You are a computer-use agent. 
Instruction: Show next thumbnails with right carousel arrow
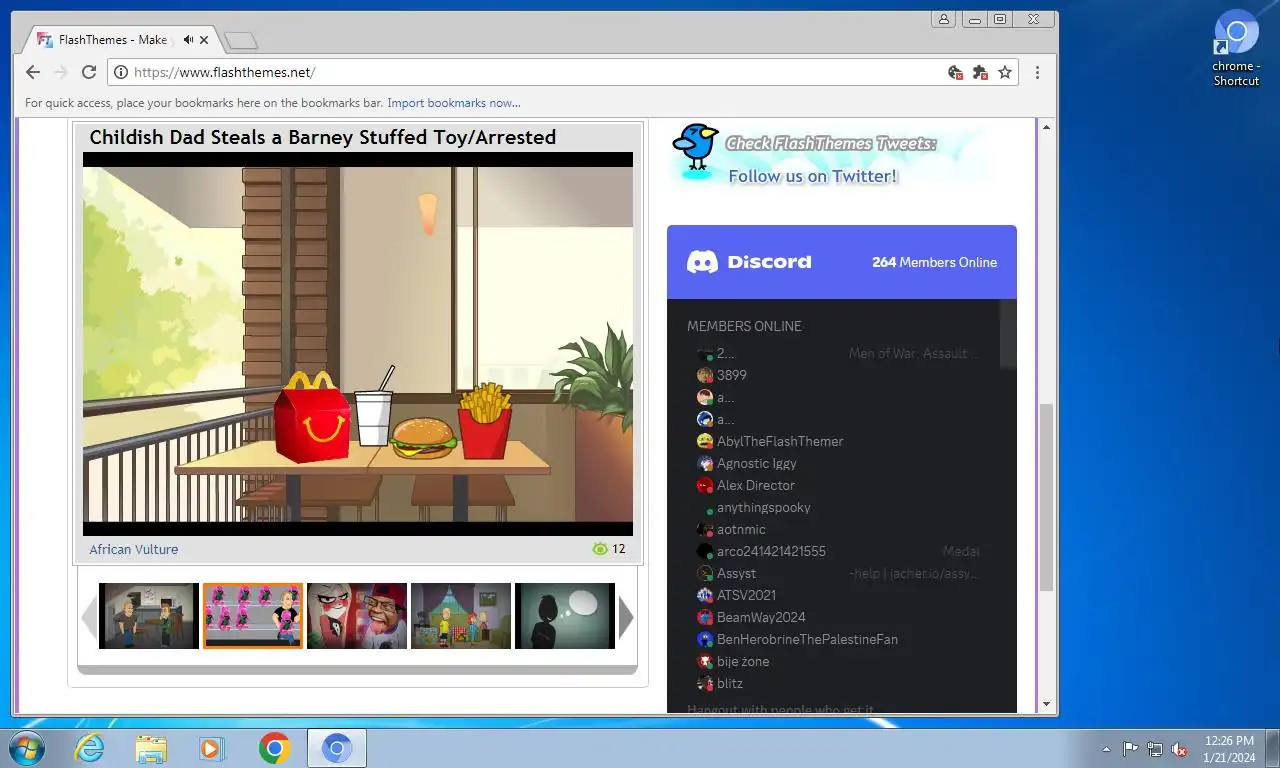[x=626, y=617]
